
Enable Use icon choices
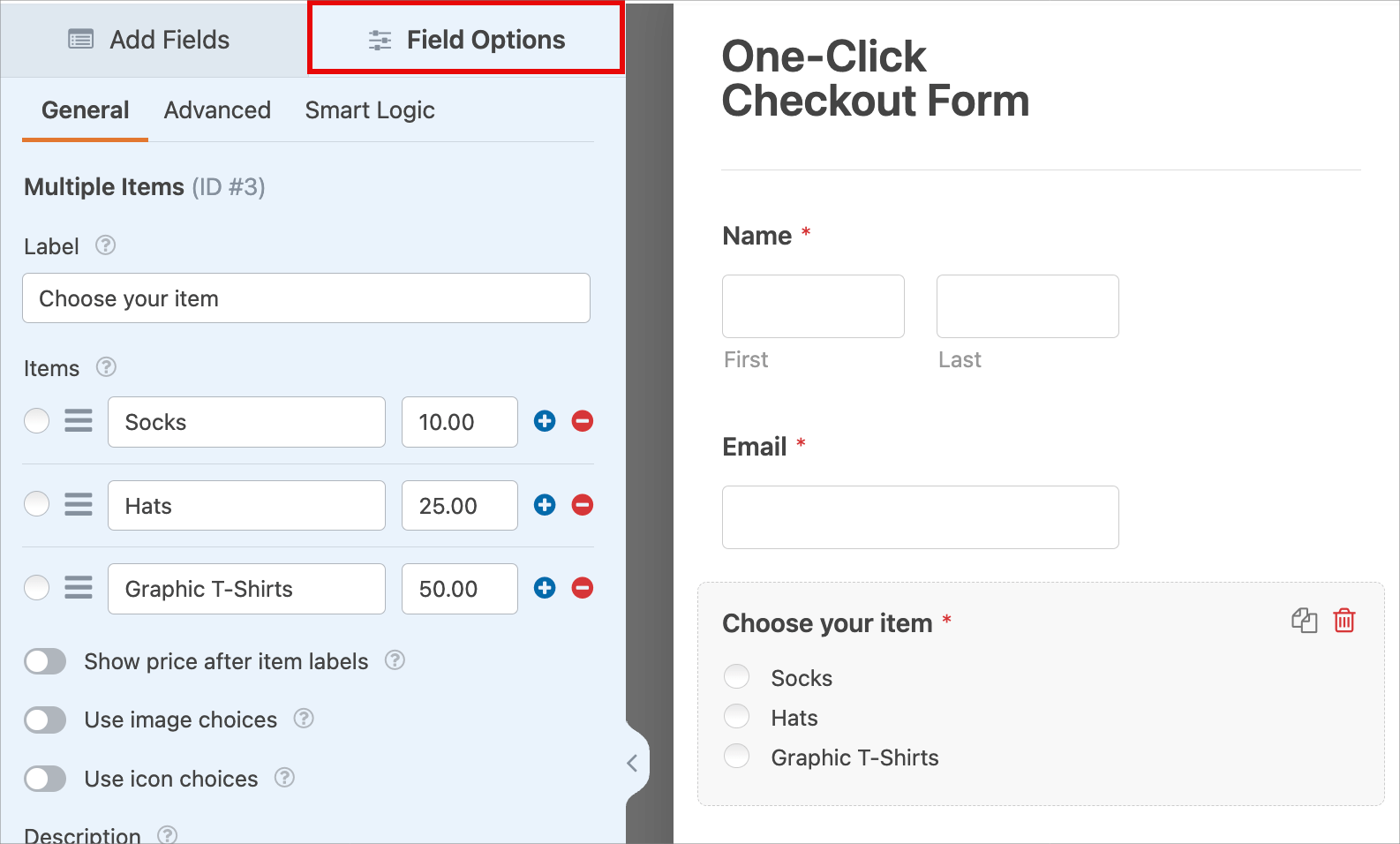point(45,779)
